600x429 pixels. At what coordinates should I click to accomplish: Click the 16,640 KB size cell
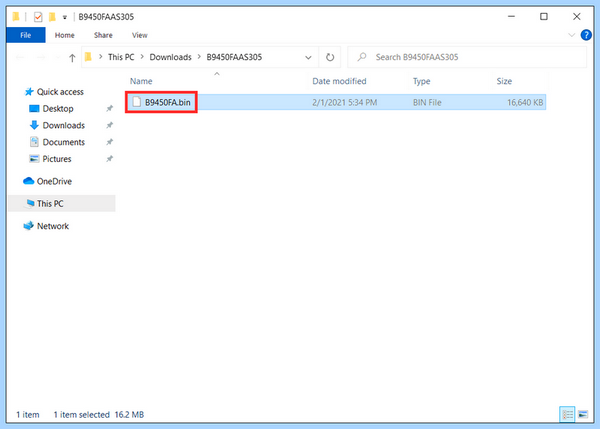(525, 103)
